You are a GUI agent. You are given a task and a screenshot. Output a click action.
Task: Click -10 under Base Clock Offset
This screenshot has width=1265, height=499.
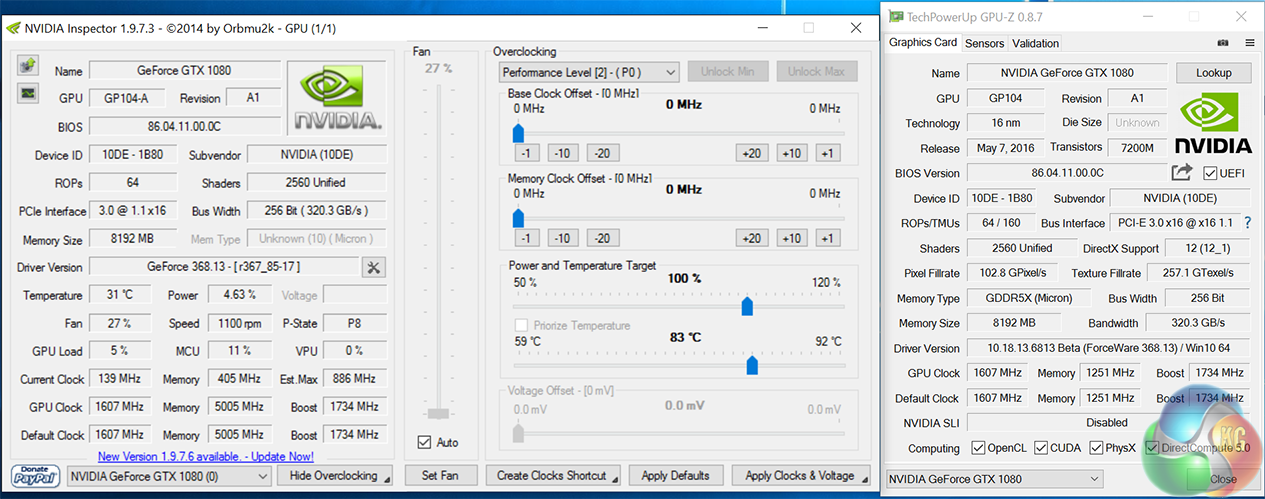coord(563,153)
